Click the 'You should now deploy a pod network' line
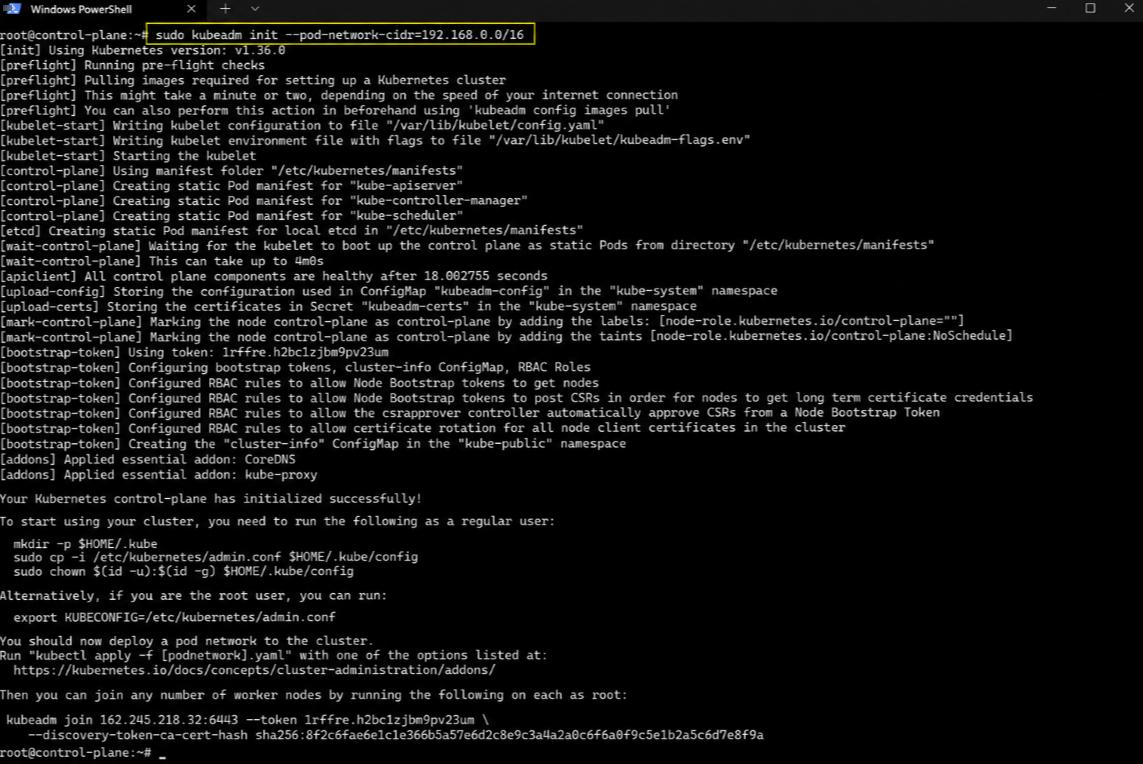Viewport: 1143px width, 764px height. pyautogui.click(x=187, y=642)
